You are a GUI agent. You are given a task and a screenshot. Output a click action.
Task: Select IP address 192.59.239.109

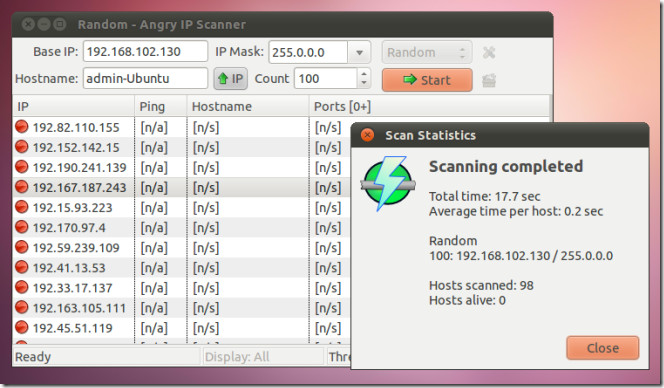point(76,248)
